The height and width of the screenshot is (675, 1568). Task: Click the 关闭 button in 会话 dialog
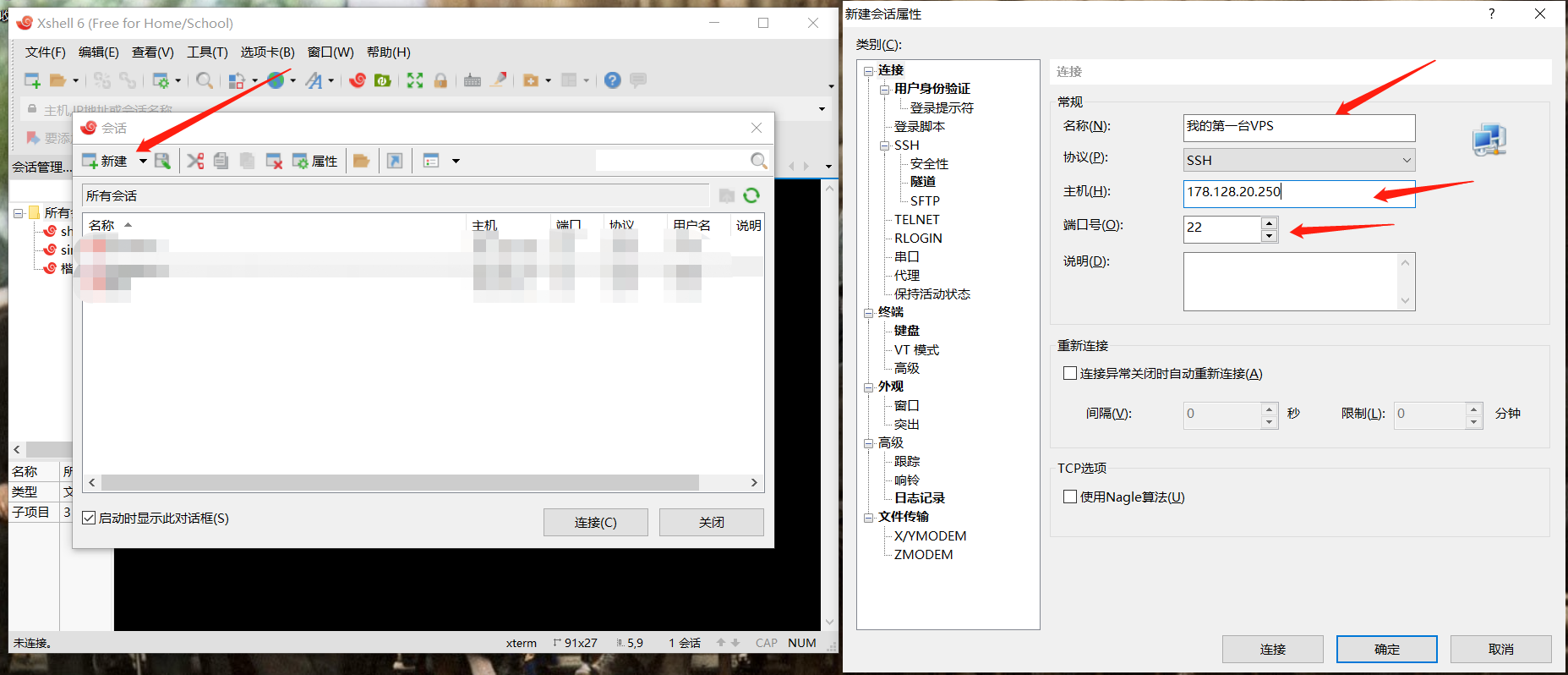(x=712, y=522)
